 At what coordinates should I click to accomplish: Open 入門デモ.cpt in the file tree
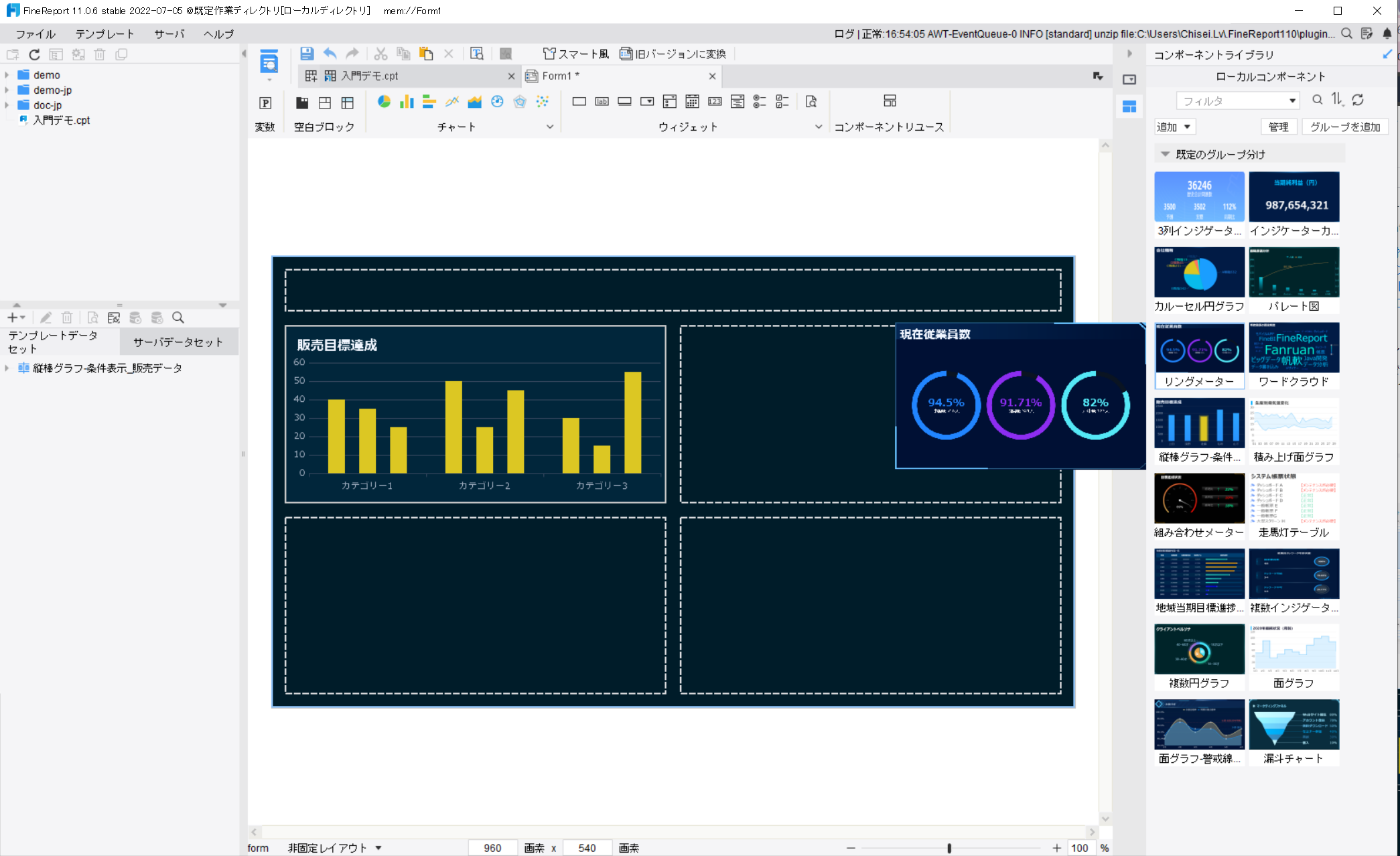(x=61, y=120)
